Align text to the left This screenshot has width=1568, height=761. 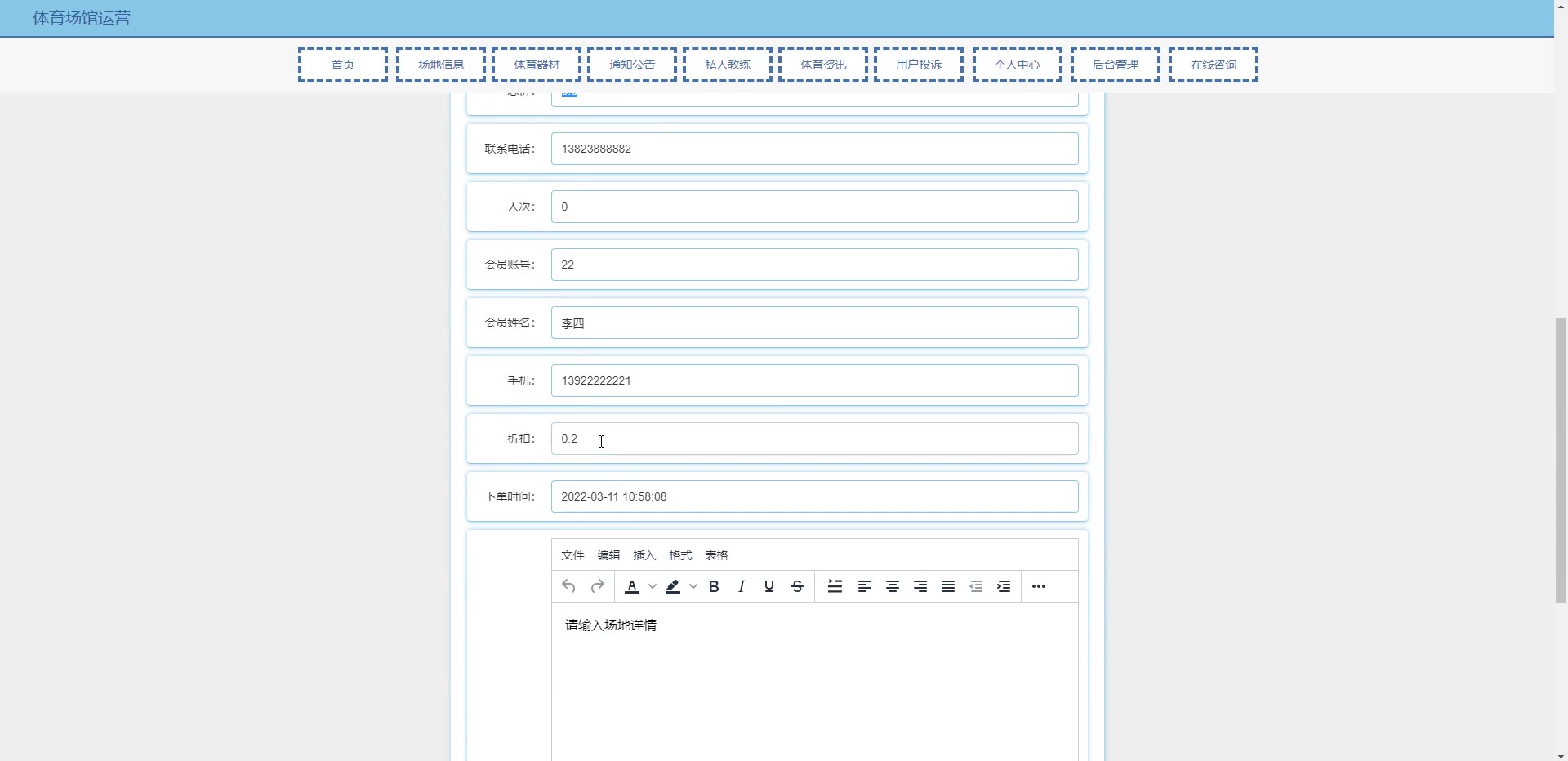865,586
